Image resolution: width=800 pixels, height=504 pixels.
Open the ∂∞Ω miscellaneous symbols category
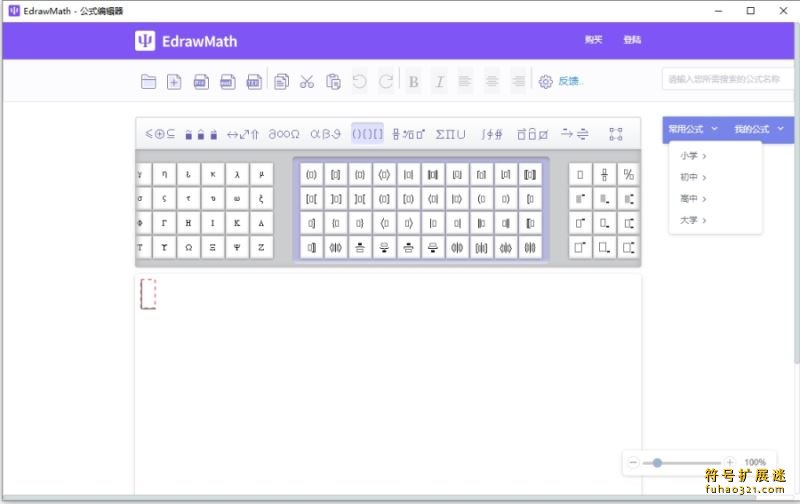click(x=284, y=134)
